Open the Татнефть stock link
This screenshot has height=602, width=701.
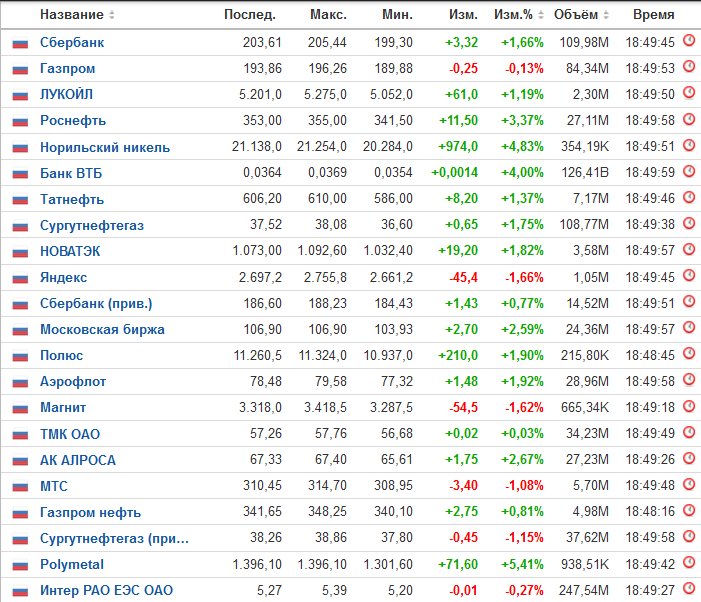72,199
